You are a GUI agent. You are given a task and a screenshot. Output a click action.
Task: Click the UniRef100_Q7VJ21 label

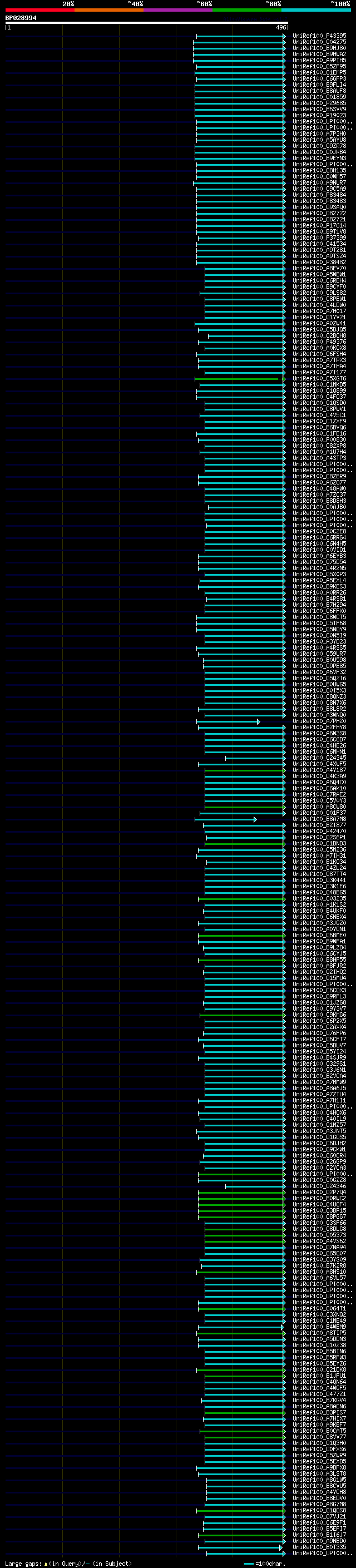319,1517
